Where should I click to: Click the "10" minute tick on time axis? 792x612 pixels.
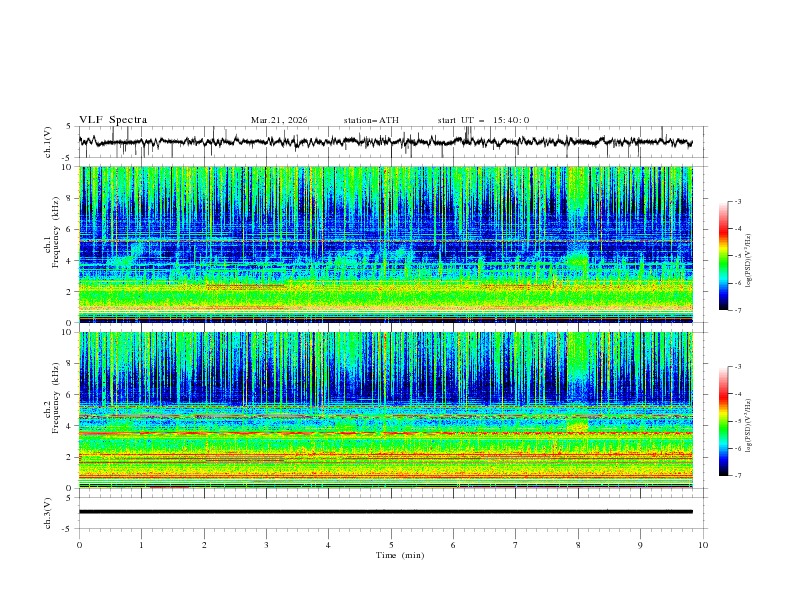coord(703,545)
